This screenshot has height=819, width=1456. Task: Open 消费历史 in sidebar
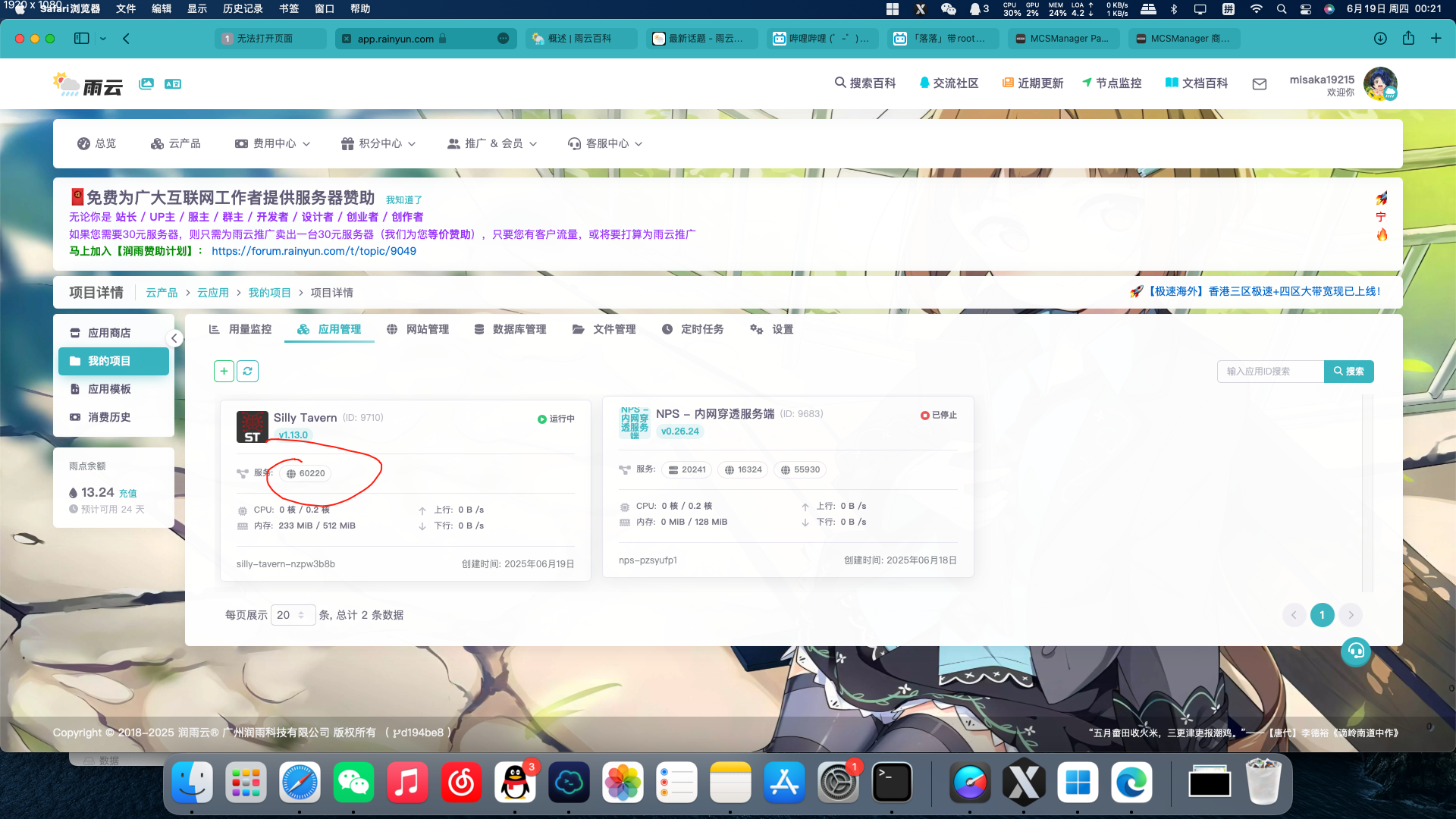pos(114,417)
